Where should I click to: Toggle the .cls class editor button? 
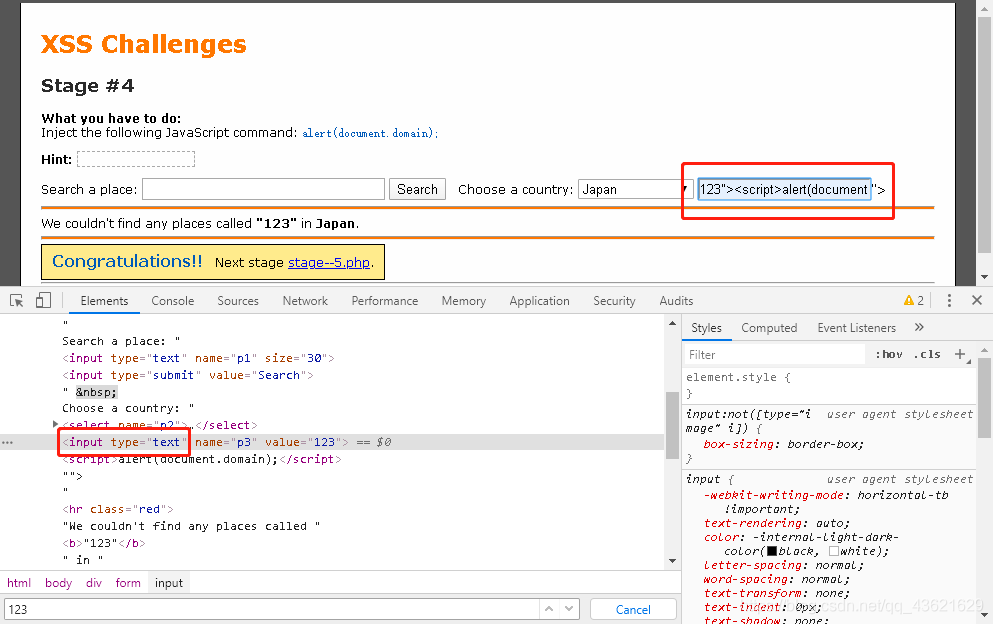coord(927,354)
